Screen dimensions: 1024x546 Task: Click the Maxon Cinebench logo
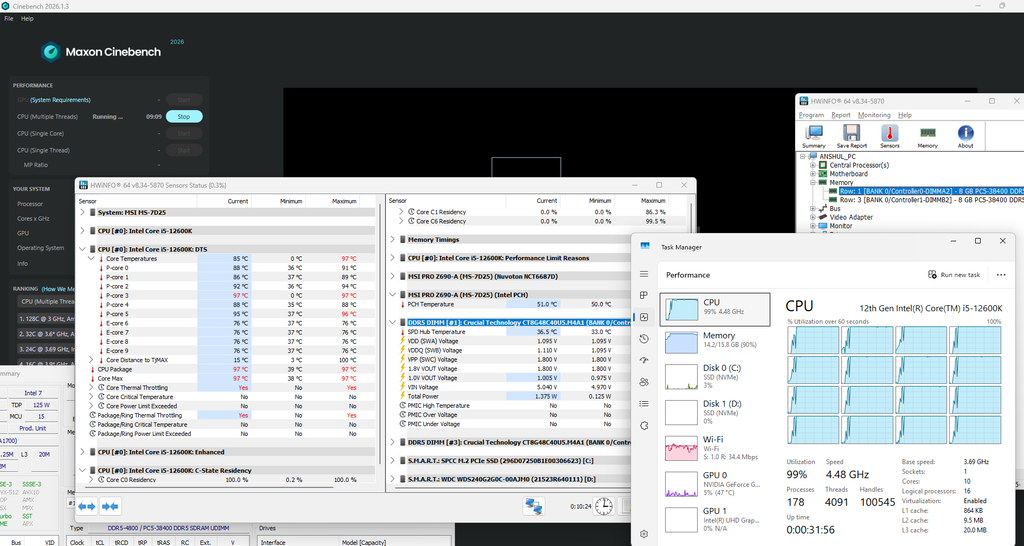(51, 52)
